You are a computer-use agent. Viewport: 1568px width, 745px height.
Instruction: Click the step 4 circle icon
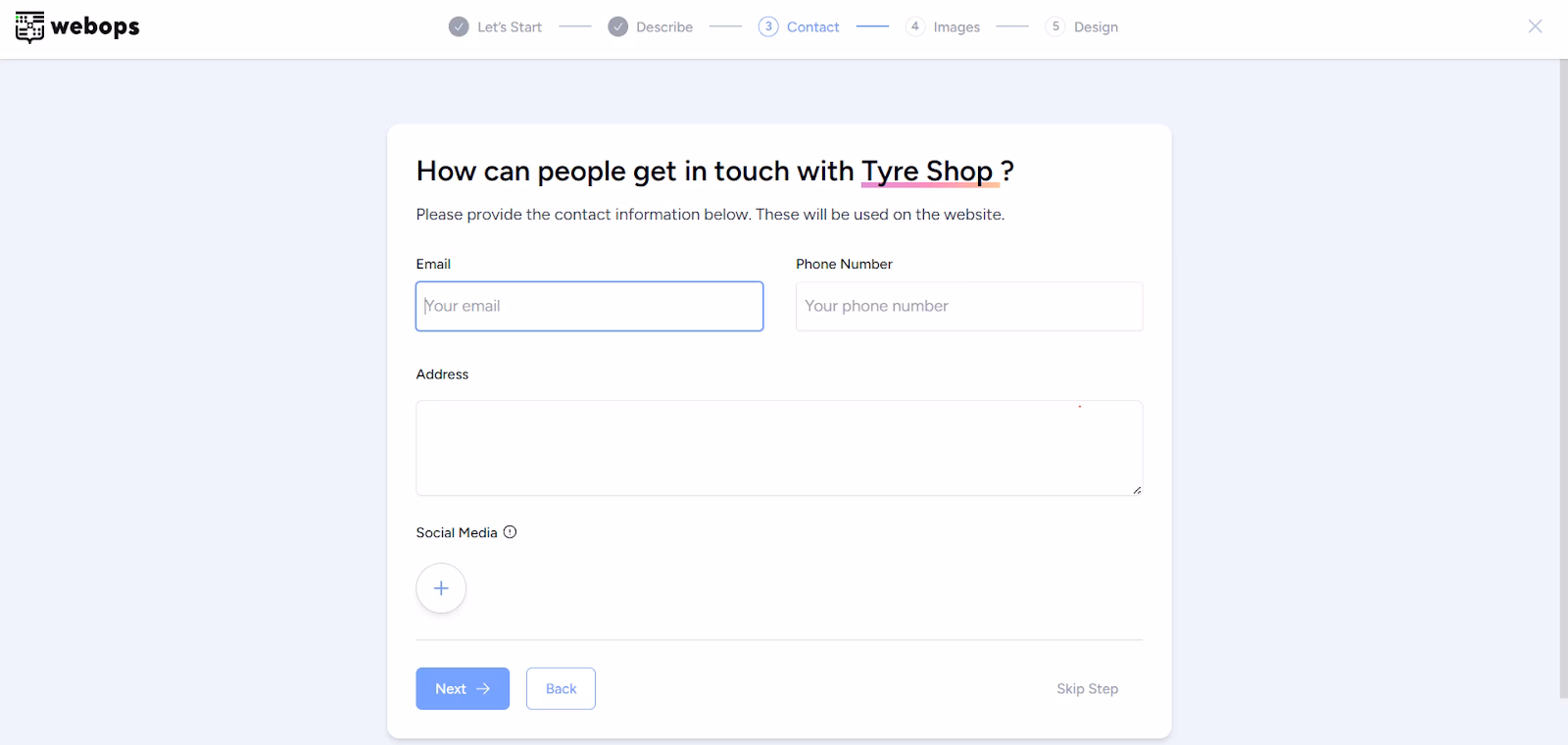(x=914, y=27)
